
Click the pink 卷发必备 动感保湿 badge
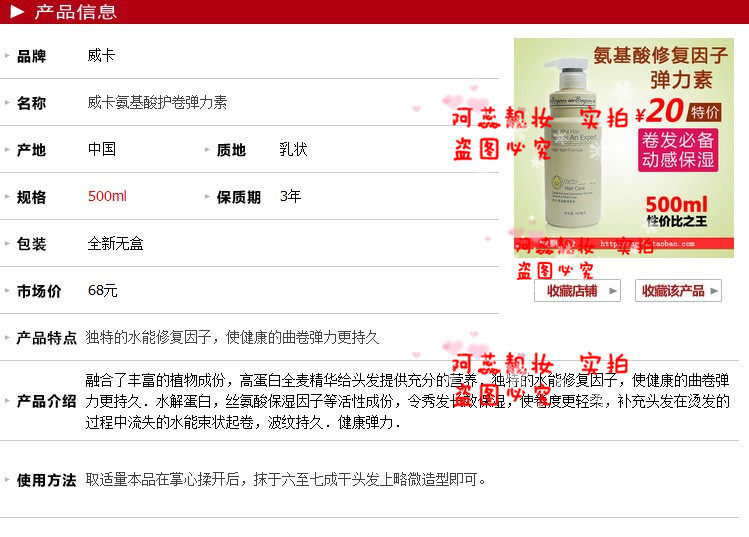pos(678,150)
